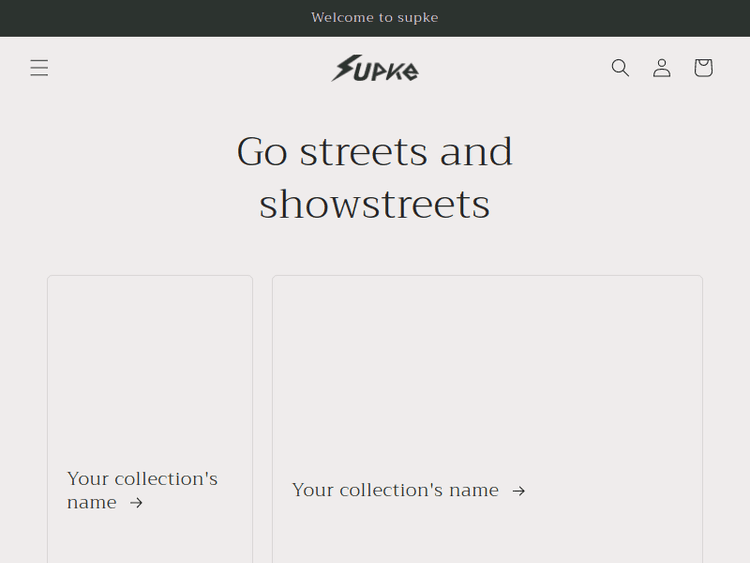Click the arrow in the left collection card

137,503
